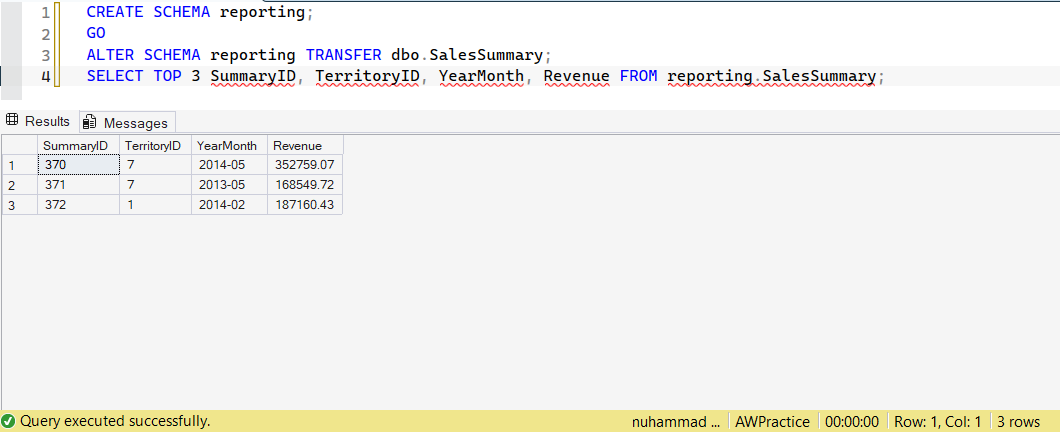This screenshot has width=1060, height=432.
Task: Click the 3 rows count in status bar
Action: (x=1018, y=422)
